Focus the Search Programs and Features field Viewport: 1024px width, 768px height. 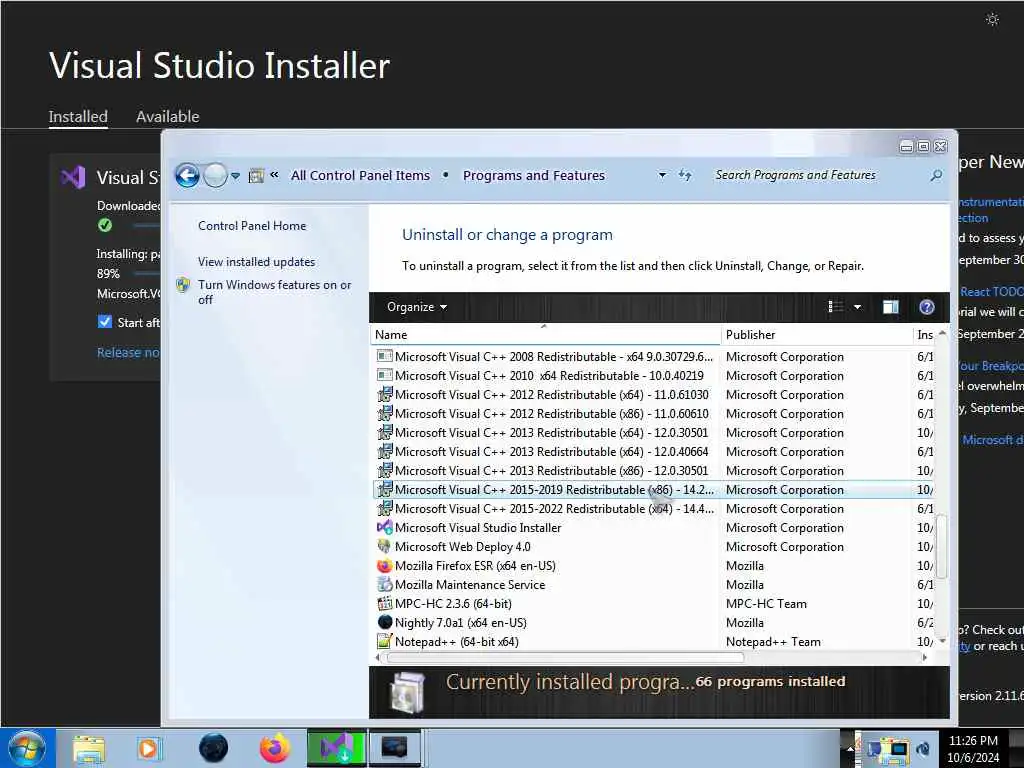point(816,175)
